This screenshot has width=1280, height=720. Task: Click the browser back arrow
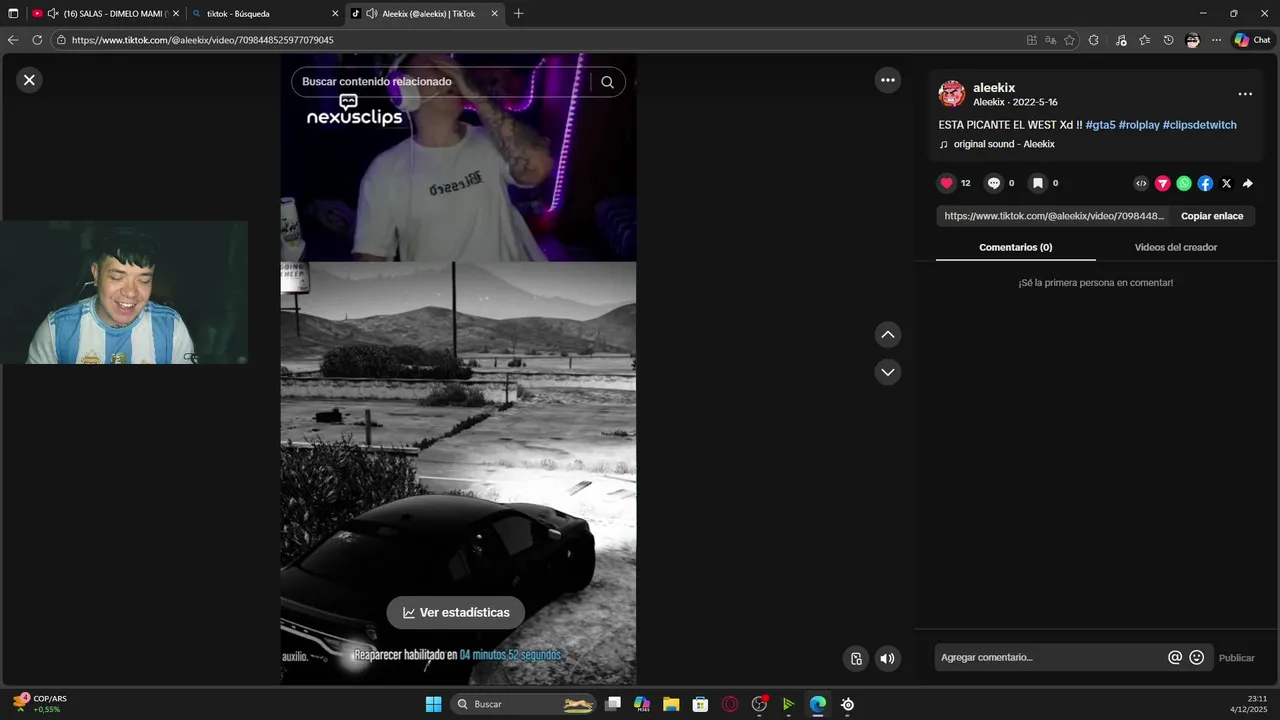(x=13, y=40)
